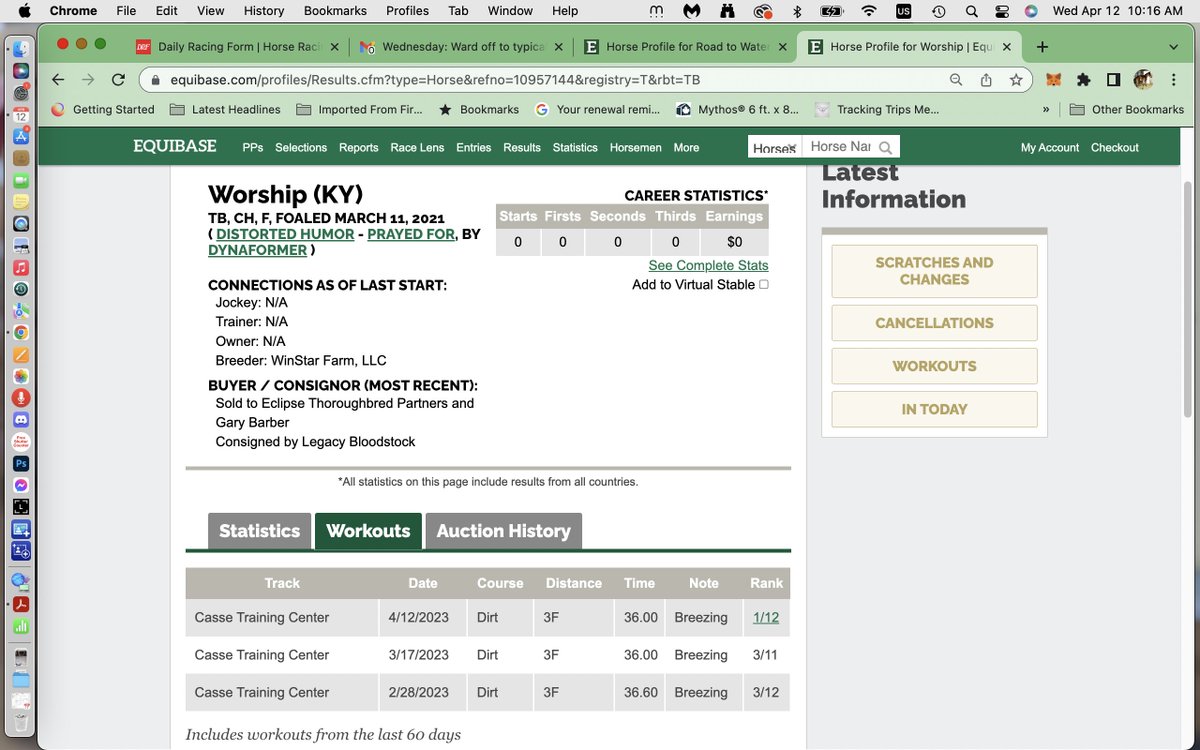
Task: Open the 1/12 workout rank link
Action: pyautogui.click(x=766, y=617)
